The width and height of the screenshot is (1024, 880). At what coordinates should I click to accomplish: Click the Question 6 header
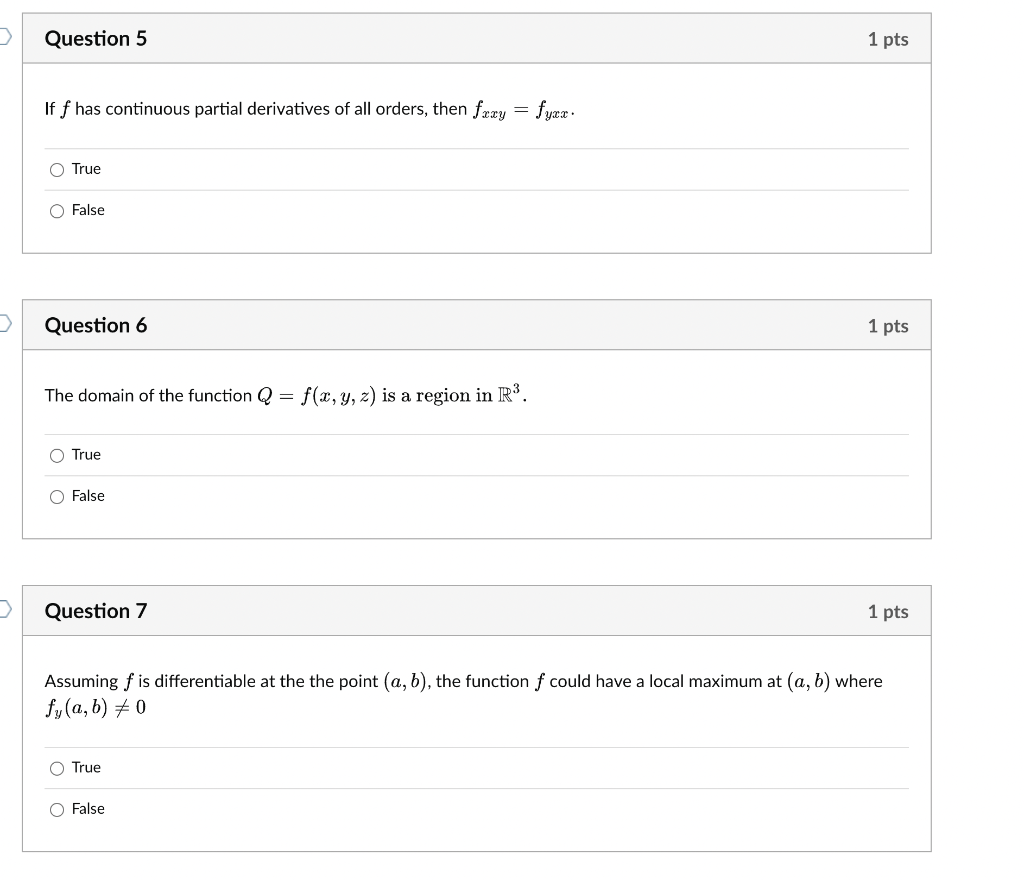96,325
